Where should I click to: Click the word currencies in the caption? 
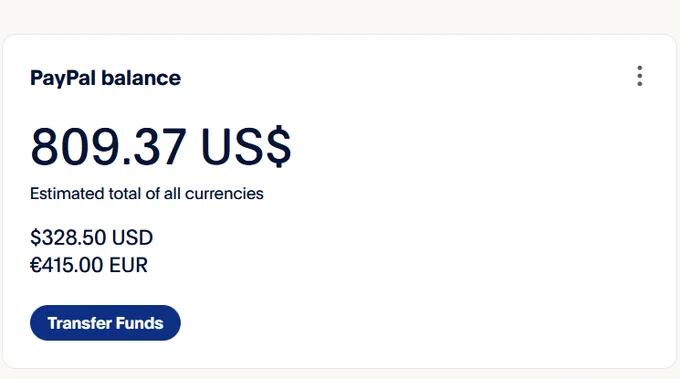pos(224,193)
